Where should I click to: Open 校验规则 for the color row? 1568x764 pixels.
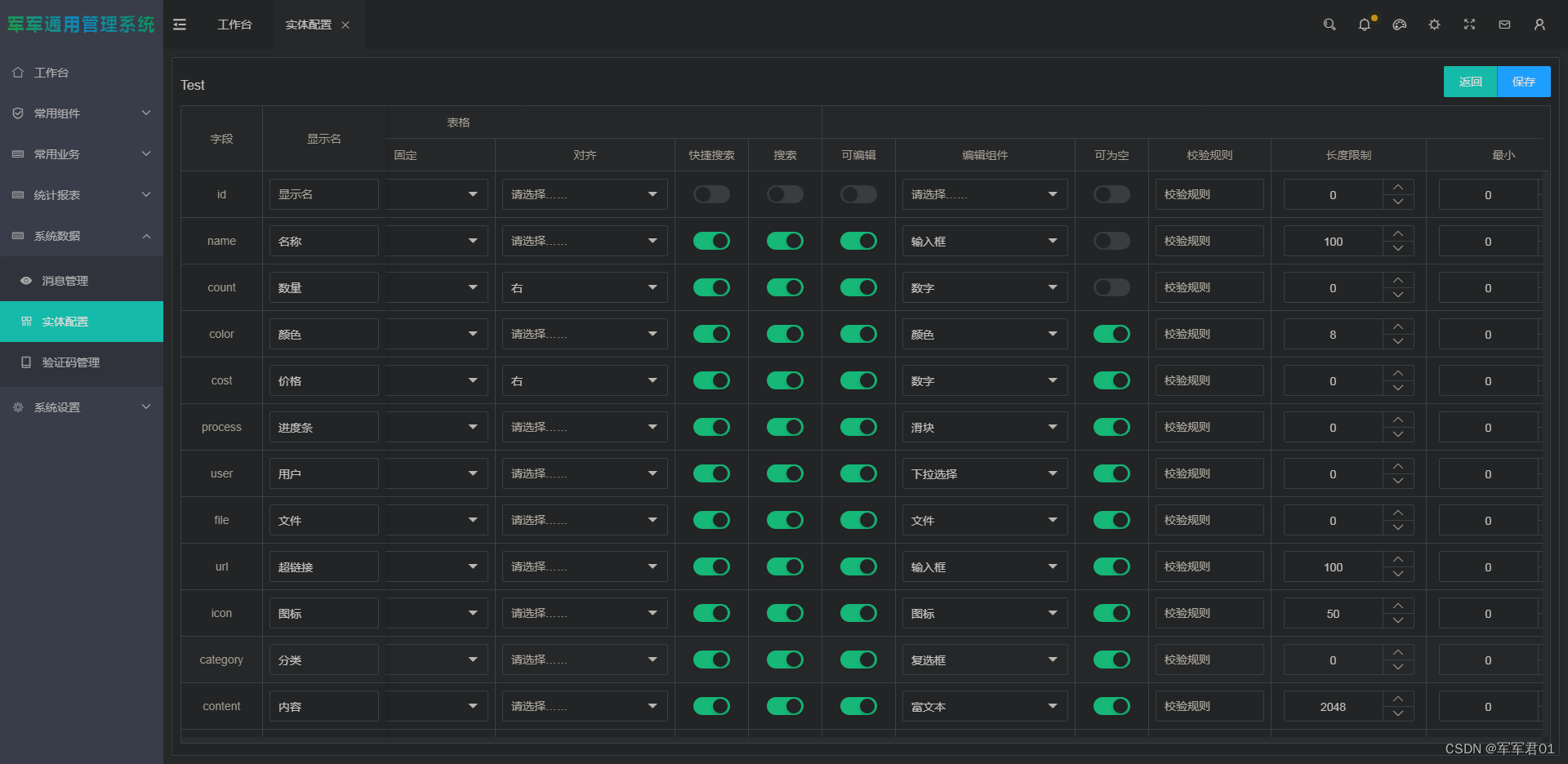click(1209, 334)
